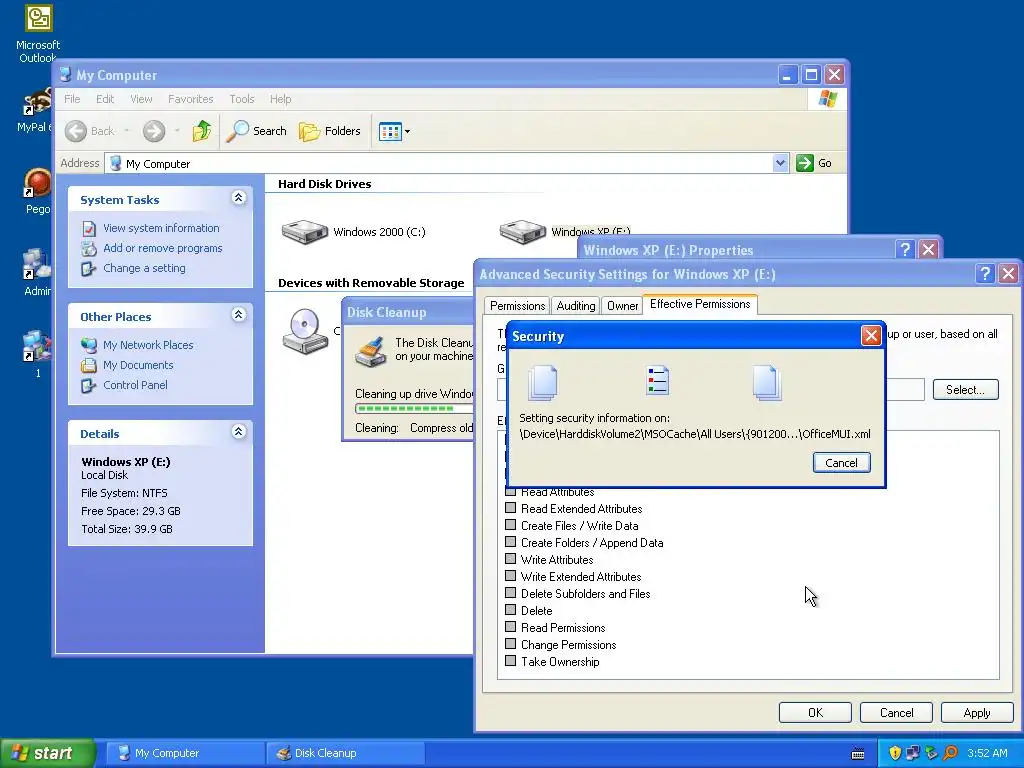Select the CD drive icon under Removable Storage
Viewport: 1024px width, 768px height.
[305, 331]
